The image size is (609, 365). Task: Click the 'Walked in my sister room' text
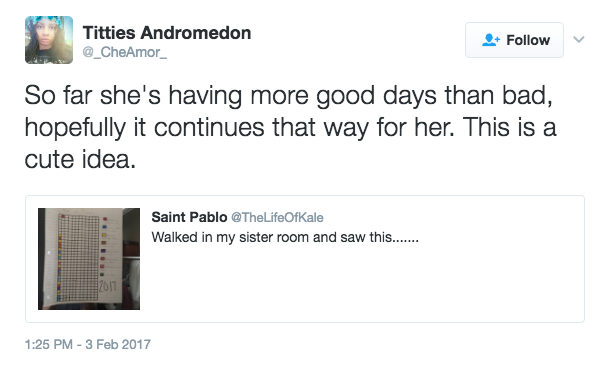click(x=285, y=237)
